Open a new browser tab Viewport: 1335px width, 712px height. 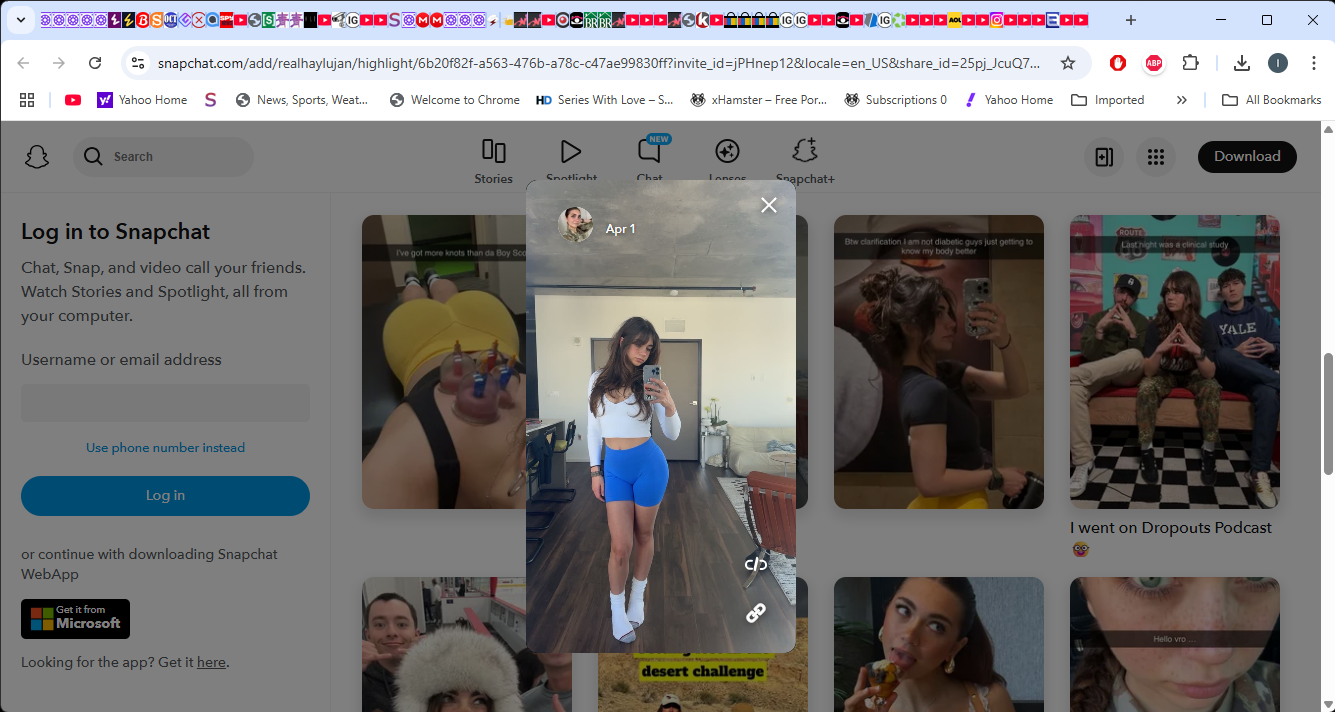[x=1131, y=20]
